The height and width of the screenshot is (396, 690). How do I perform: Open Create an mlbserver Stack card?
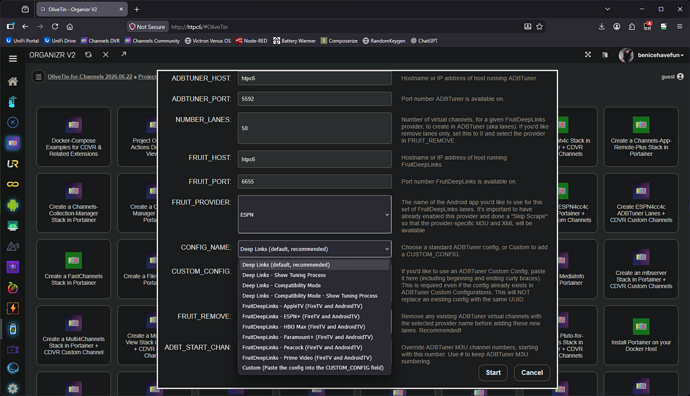pyautogui.click(x=641, y=269)
